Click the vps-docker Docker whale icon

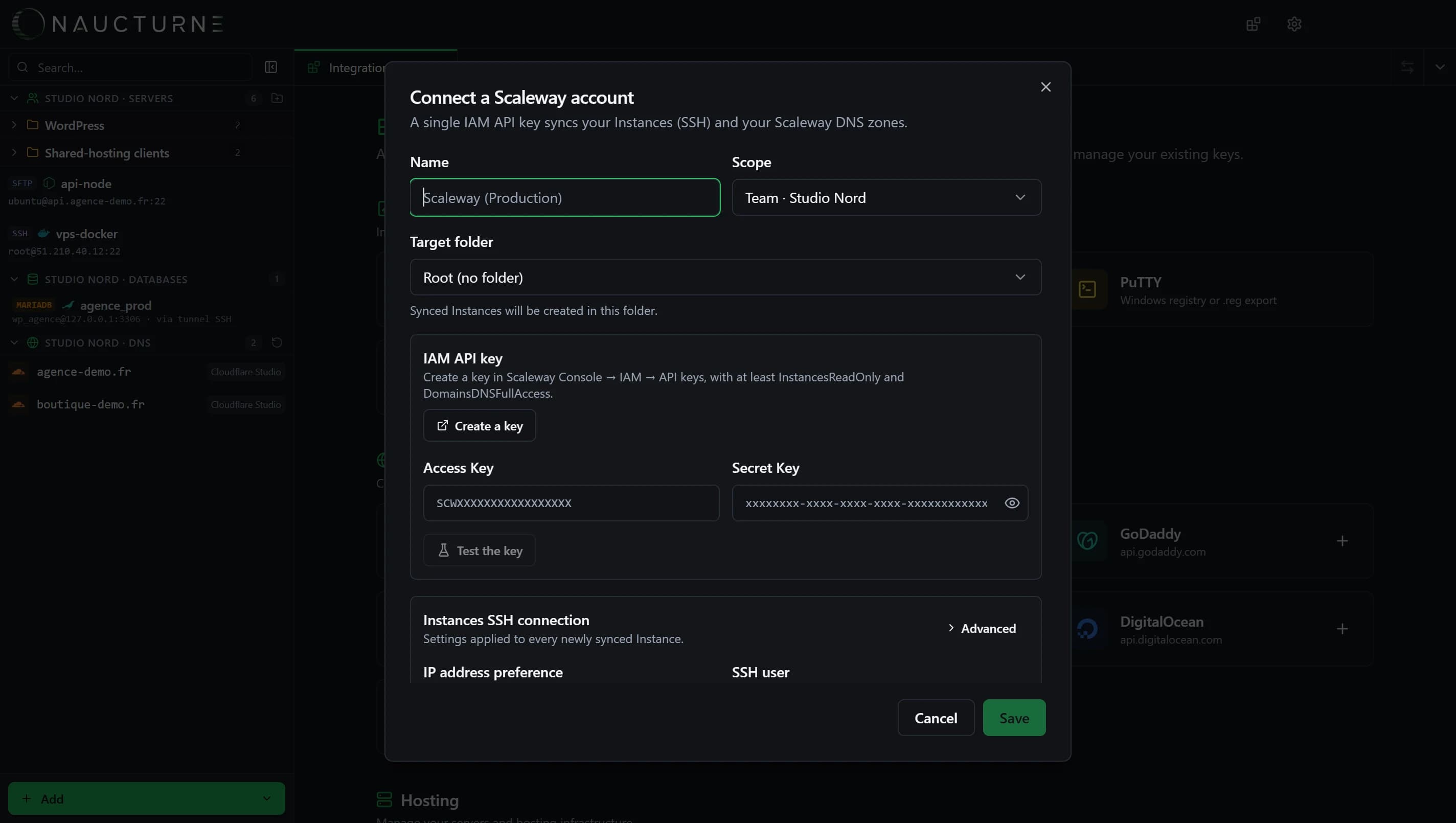point(43,234)
